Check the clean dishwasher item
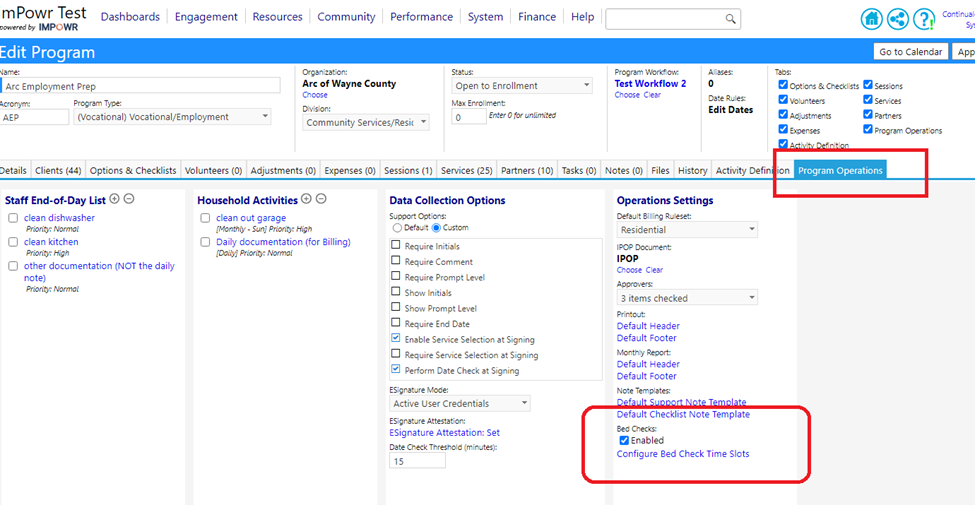The width and height of the screenshot is (975, 505). tap(13, 218)
